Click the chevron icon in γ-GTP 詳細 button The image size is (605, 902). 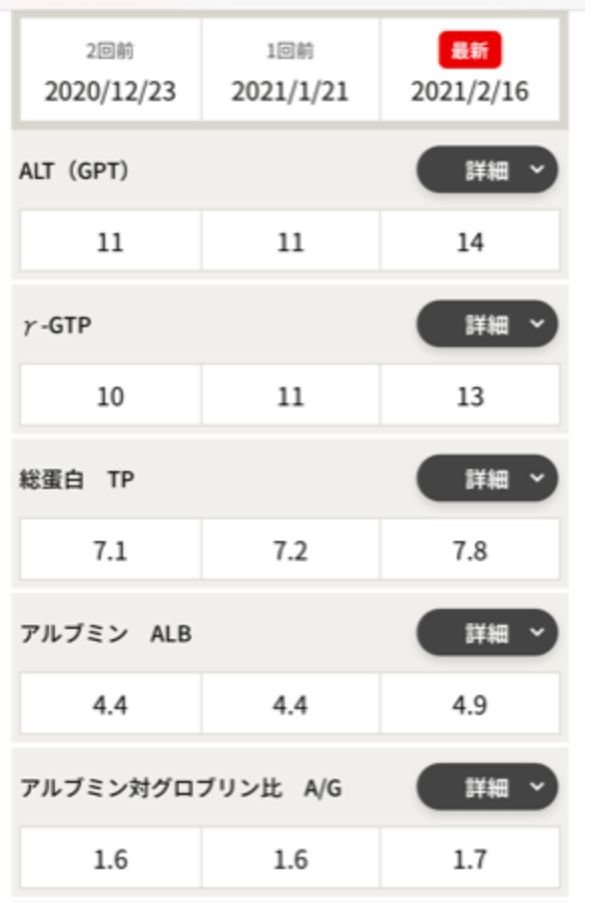pos(537,324)
